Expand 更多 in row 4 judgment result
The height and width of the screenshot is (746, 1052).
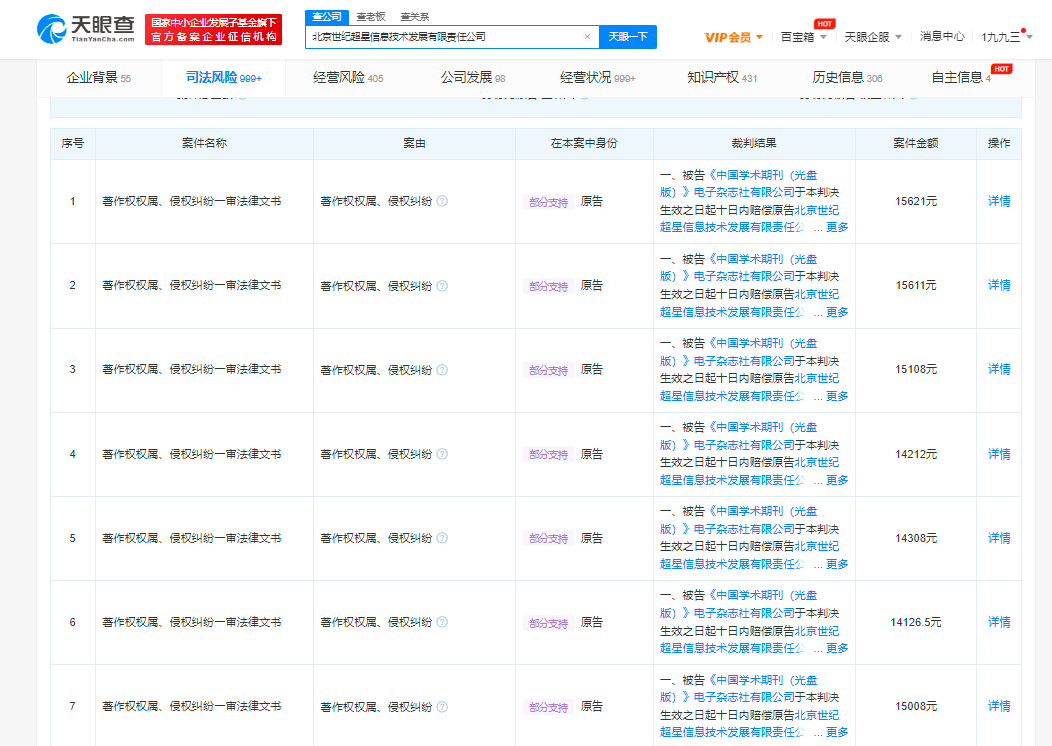point(837,480)
